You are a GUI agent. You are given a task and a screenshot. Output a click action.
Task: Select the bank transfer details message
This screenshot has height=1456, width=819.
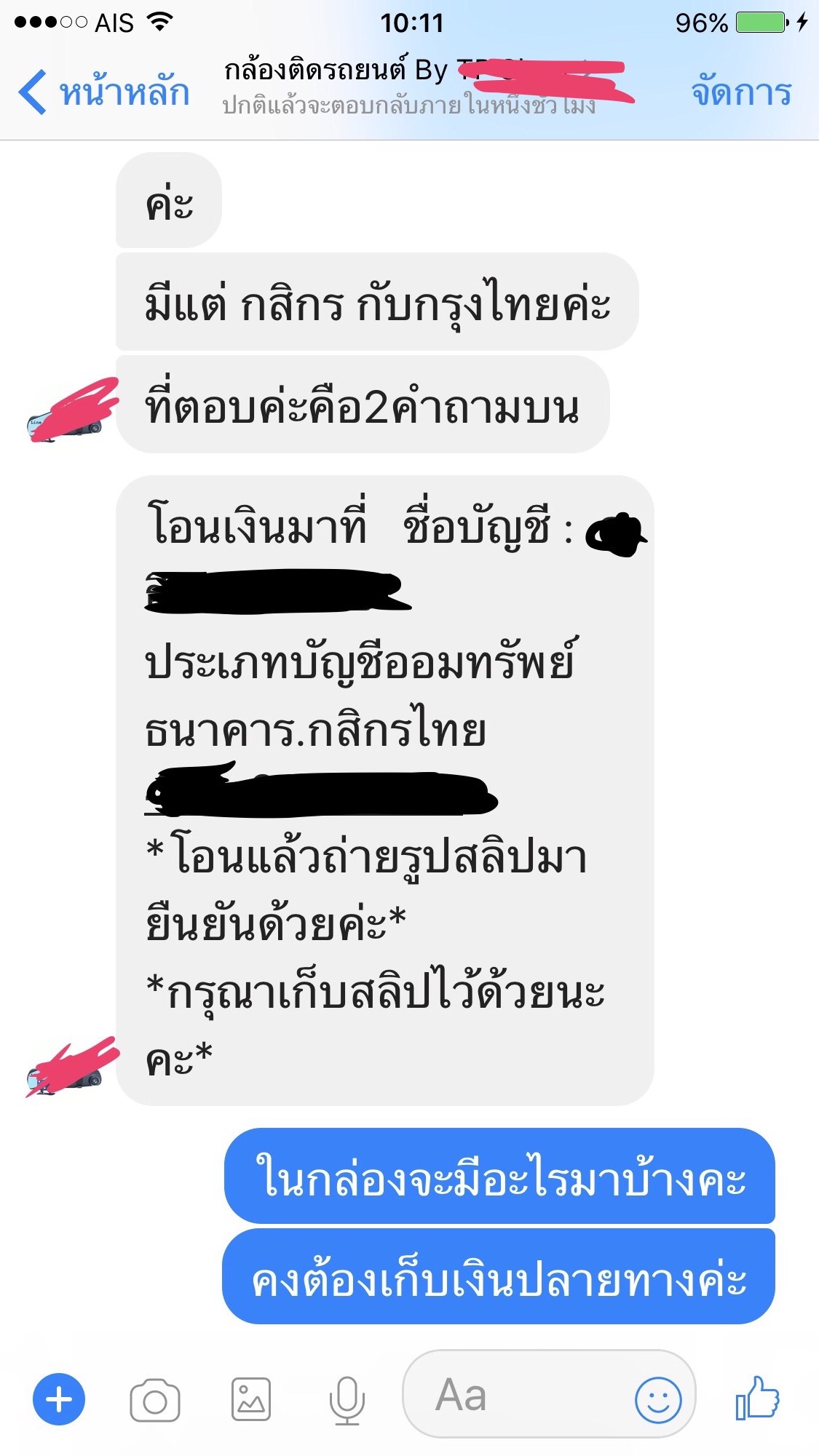click(x=385, y=790)
